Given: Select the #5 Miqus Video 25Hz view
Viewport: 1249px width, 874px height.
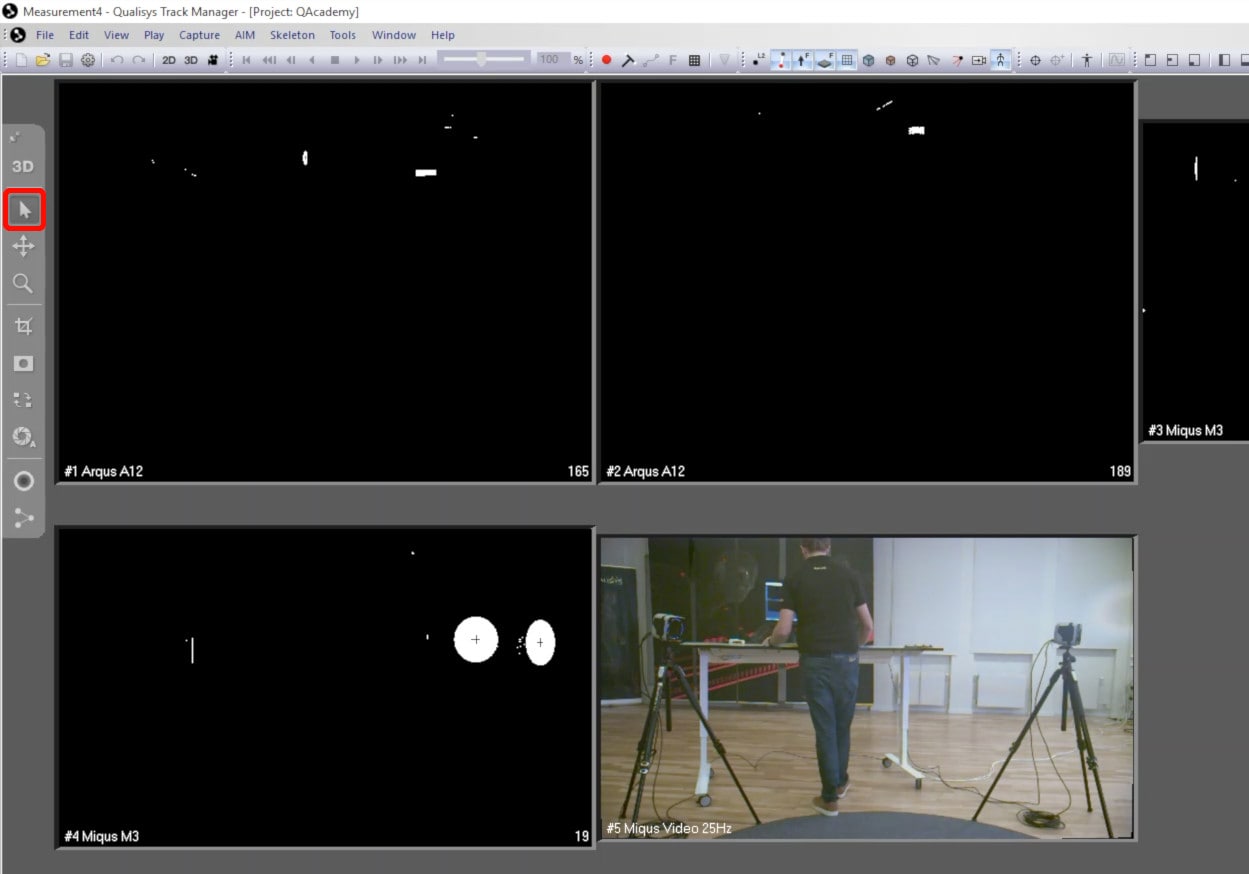Looking at the screenshot, I should 867,688.
